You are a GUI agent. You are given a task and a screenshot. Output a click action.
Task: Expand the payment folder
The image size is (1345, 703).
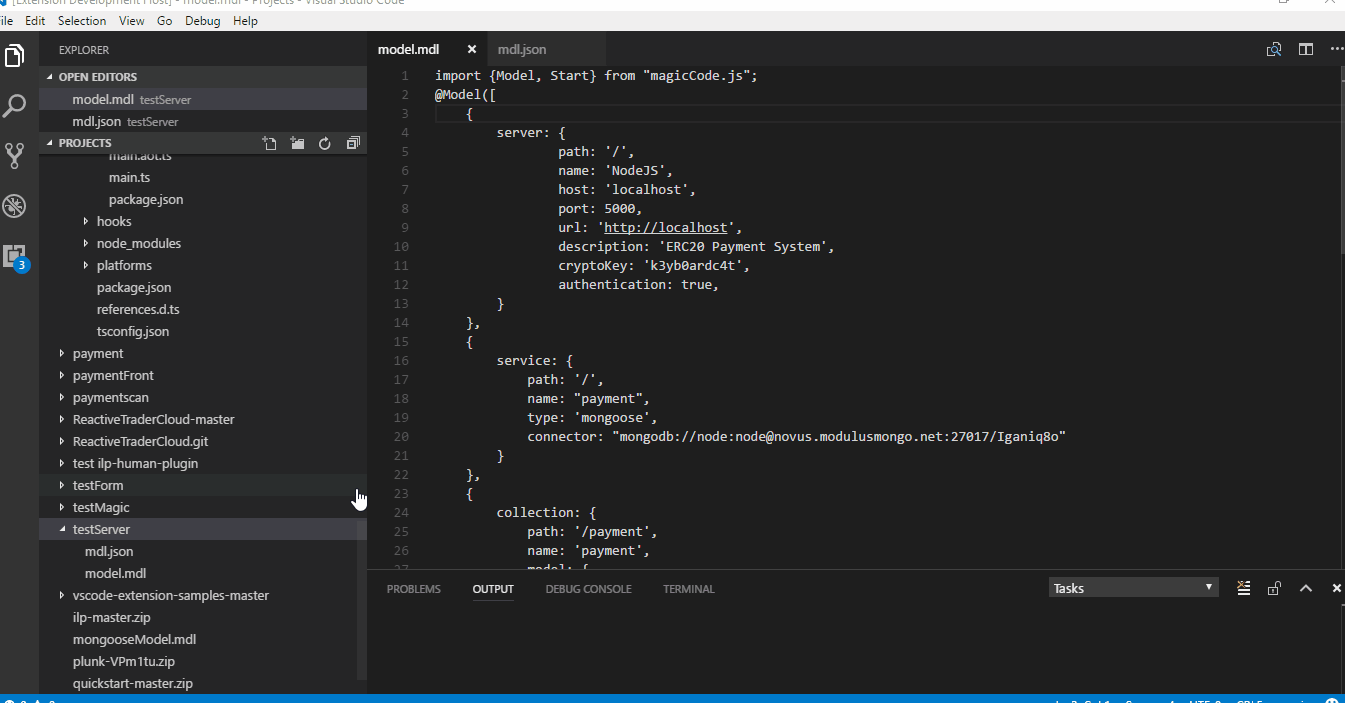click(x=203, y=353)
